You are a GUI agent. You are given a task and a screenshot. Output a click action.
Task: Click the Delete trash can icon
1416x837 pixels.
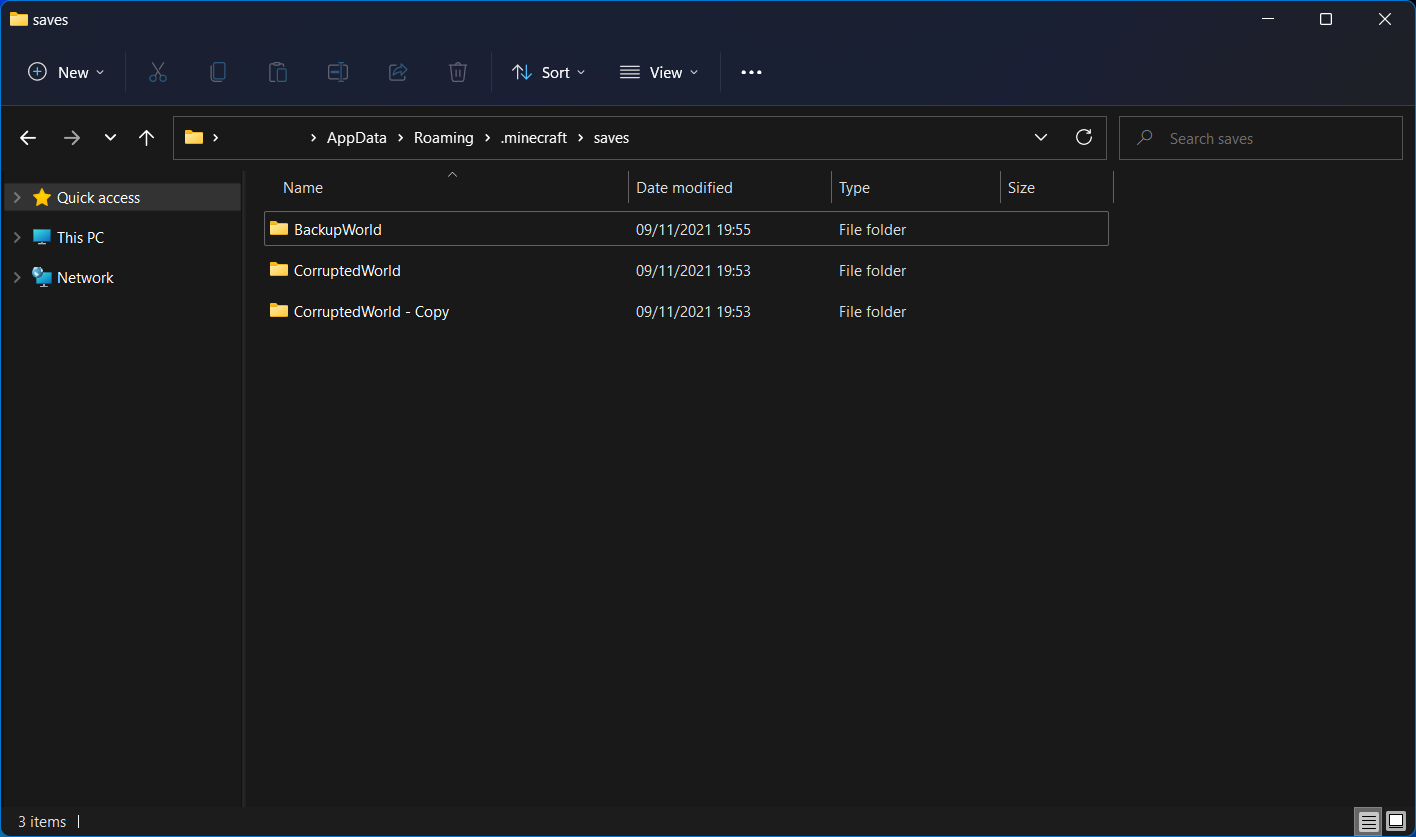pos(458,72)
